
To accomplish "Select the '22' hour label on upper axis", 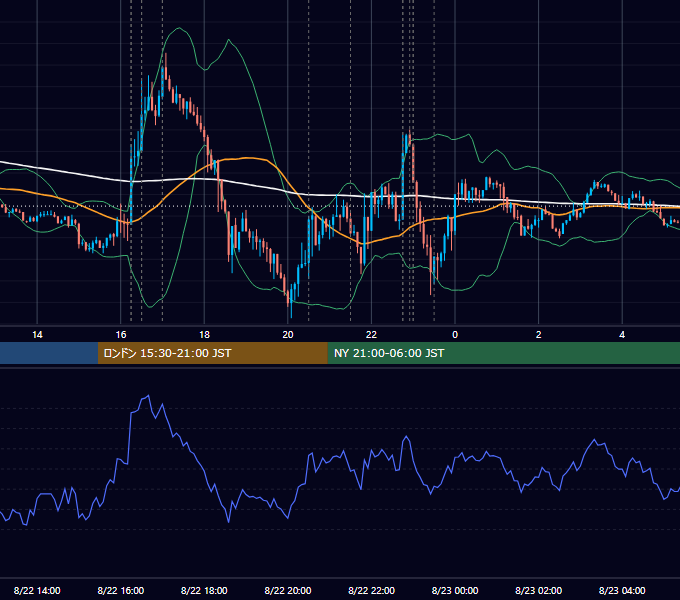I will tap(371, 335).
